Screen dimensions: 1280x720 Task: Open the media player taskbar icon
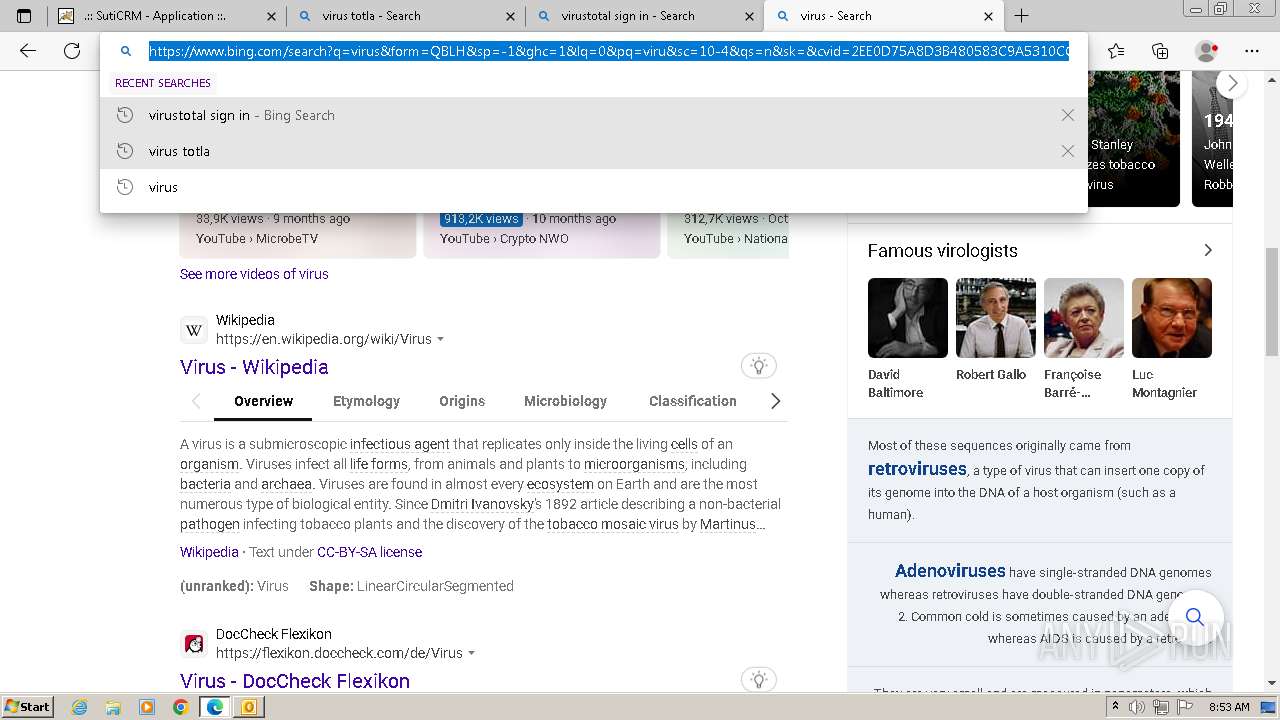147,707
